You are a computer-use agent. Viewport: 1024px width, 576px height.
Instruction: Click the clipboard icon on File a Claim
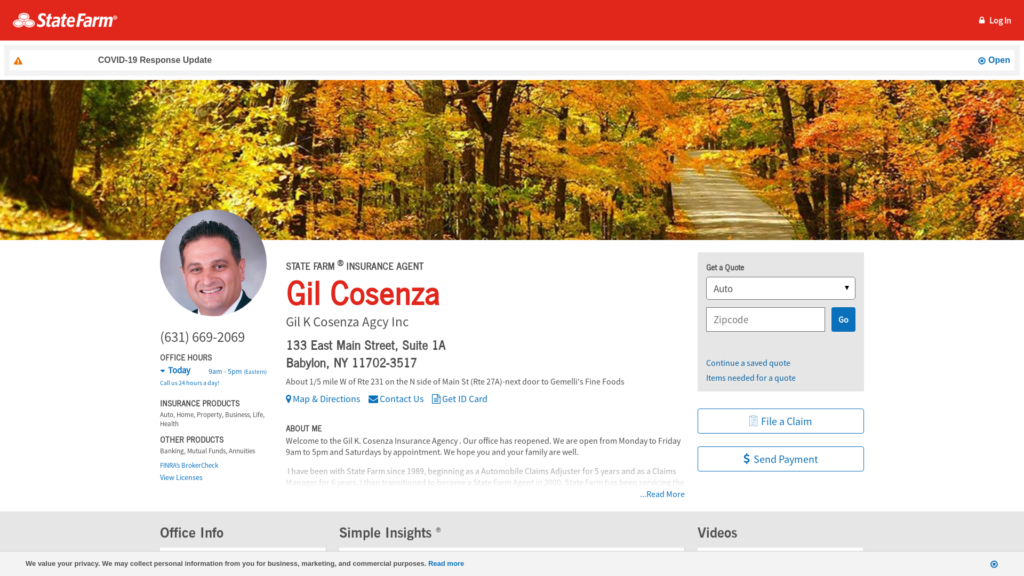coord(753,421)
